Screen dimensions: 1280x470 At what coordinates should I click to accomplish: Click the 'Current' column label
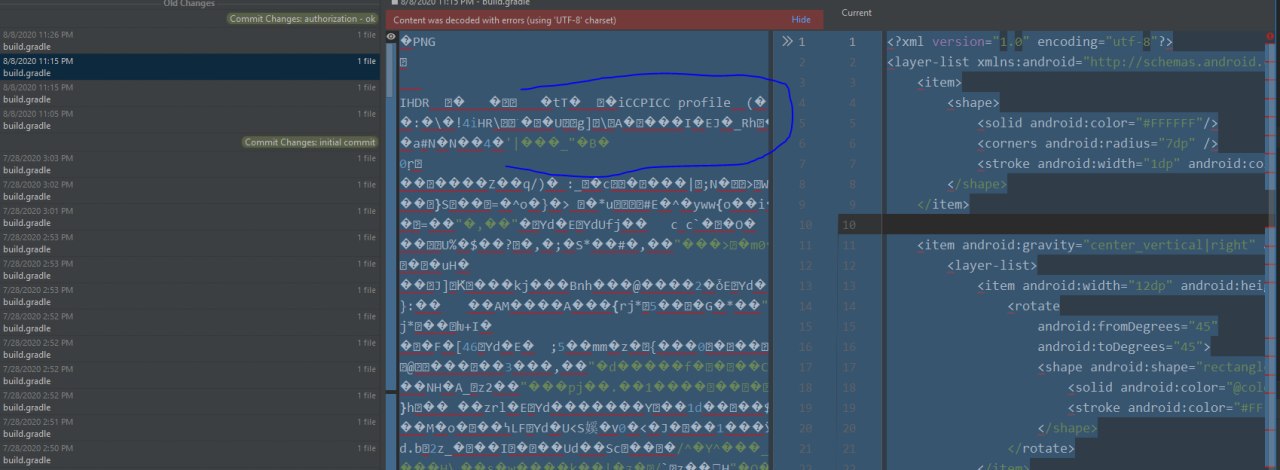click(856, 13)
